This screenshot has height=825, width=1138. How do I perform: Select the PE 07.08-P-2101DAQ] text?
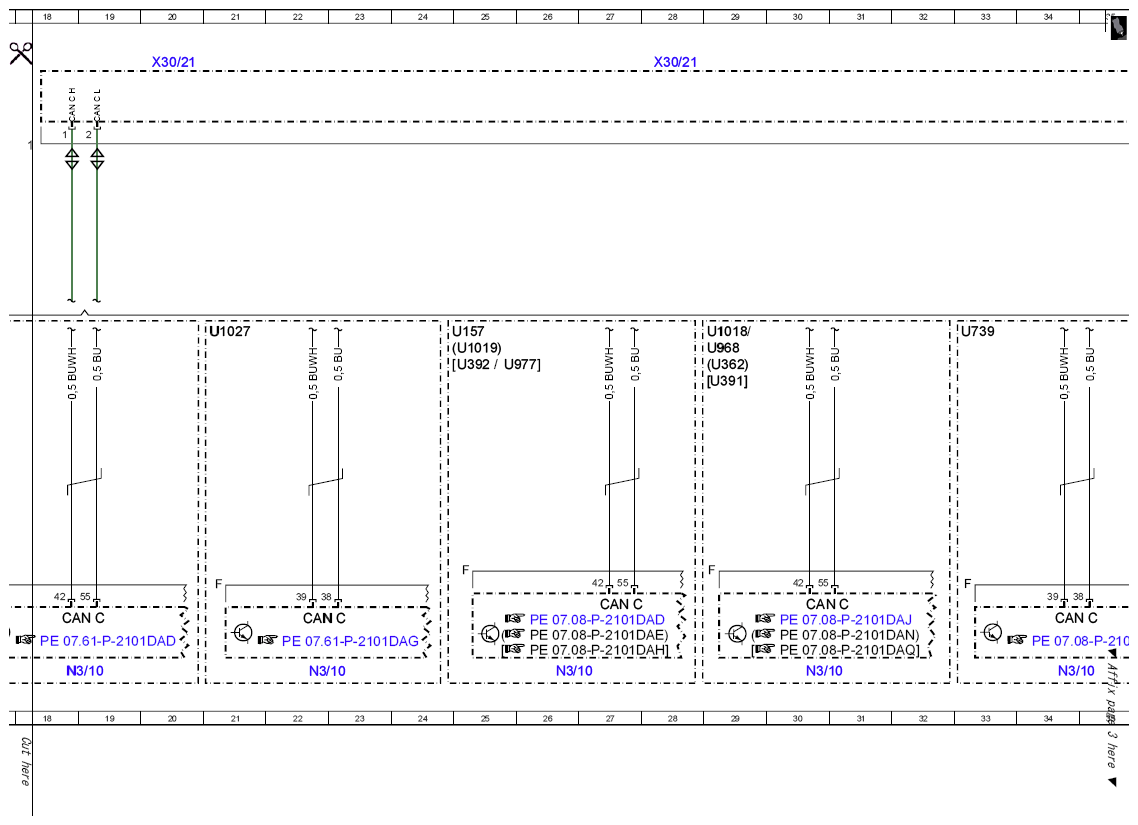coord(849,650)
